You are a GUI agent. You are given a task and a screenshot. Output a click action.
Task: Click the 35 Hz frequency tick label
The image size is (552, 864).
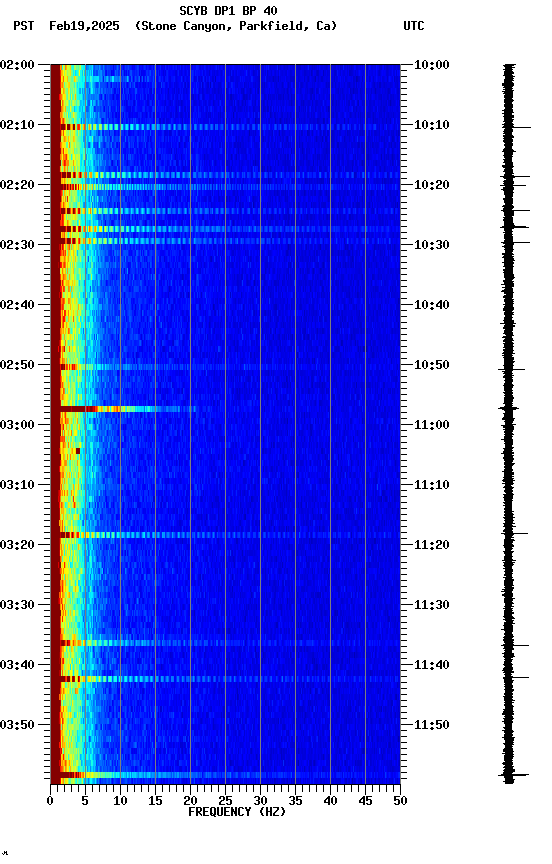pos(295,801)
